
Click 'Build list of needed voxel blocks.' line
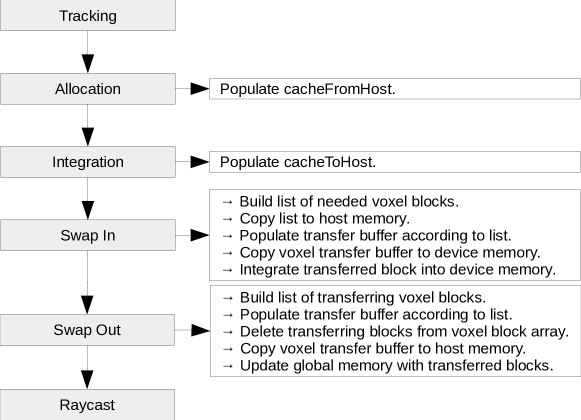tap(341, 201)
